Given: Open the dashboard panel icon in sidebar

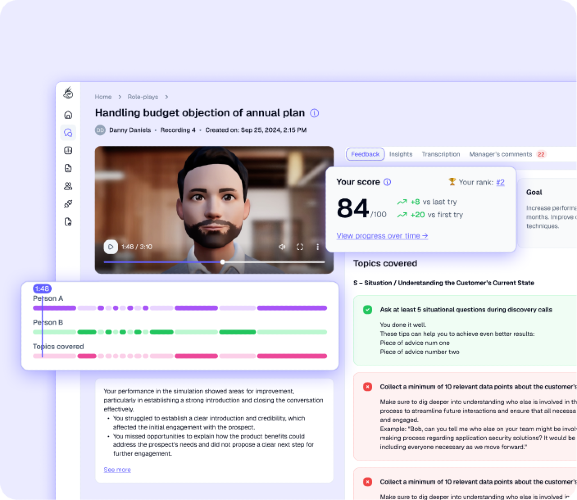Looking at the screenshot, I should pyautogui.click(x=68, y=150).
